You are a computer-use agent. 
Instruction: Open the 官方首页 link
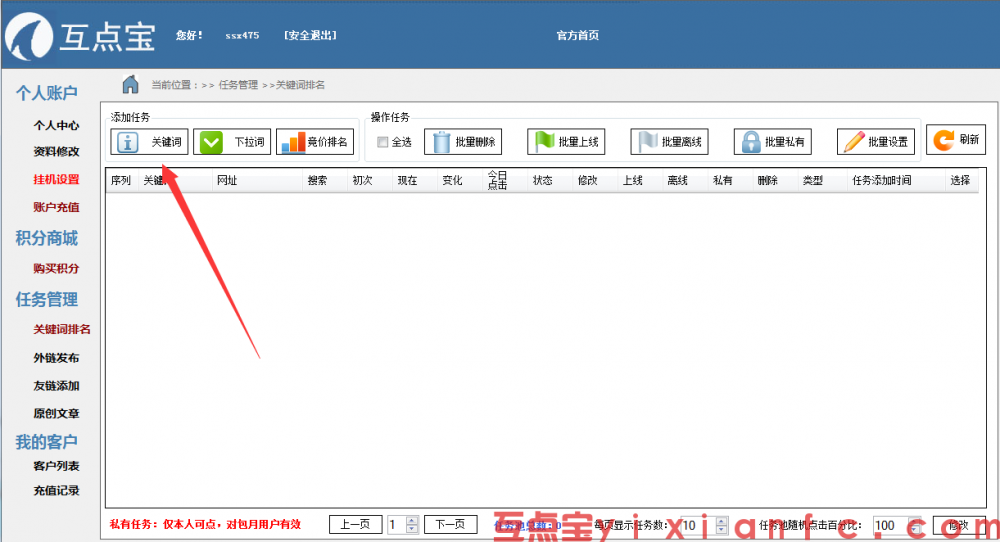tap(578, 36)
